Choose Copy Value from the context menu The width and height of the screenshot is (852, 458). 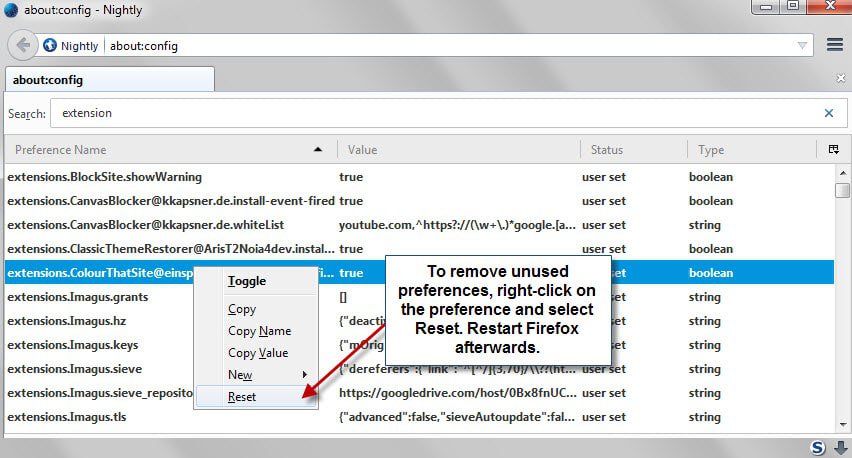pyautogui.click(x=258, y=353)
